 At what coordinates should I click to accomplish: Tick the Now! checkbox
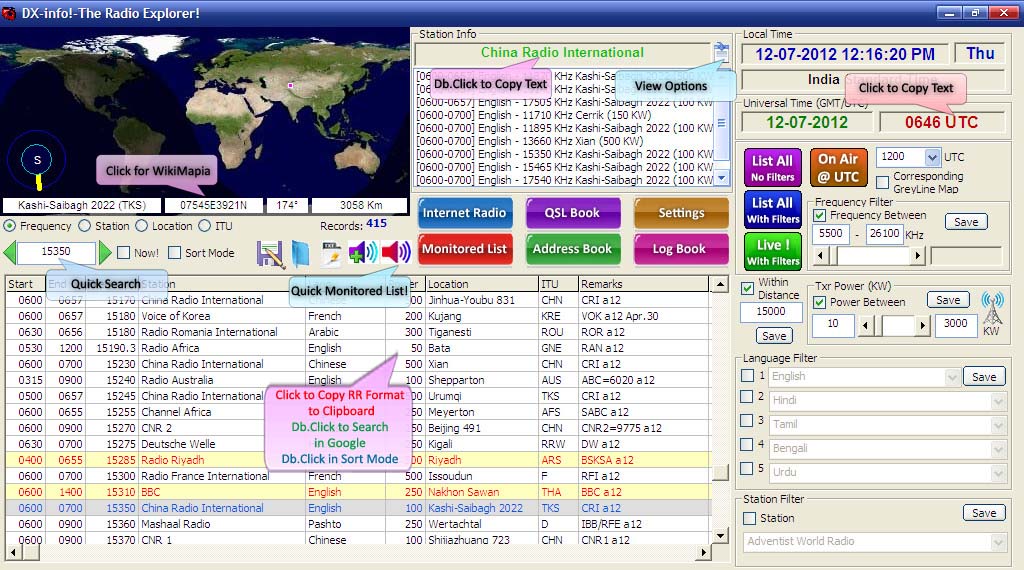click(123, 253)
